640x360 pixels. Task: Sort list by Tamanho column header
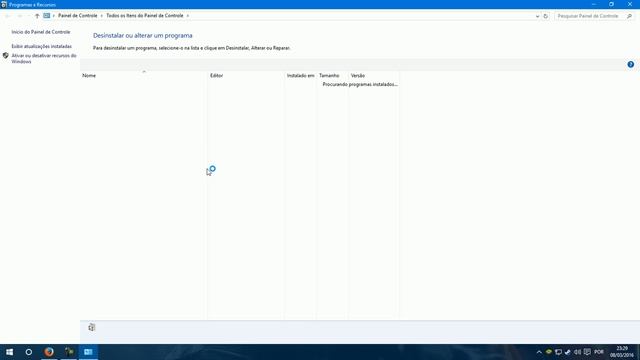pos(332,76)
